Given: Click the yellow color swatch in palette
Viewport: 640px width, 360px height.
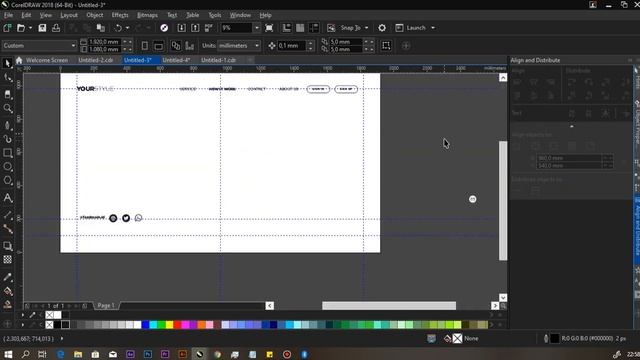Looking at the screenshot, I should coord(169,325).
